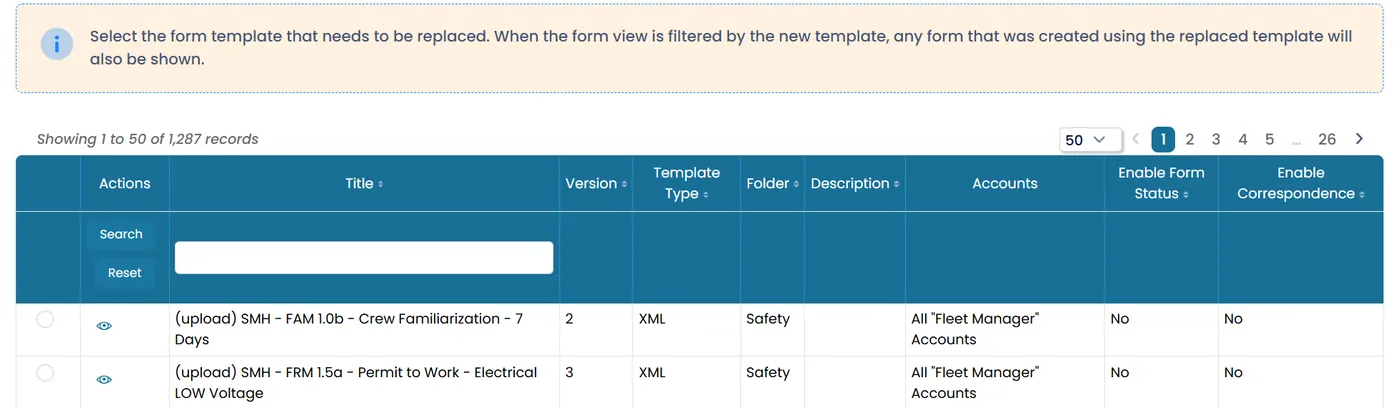The height and width of the screenshot is (408, 1400).
Task: Click the Search button
Action: tap(121, 234)
